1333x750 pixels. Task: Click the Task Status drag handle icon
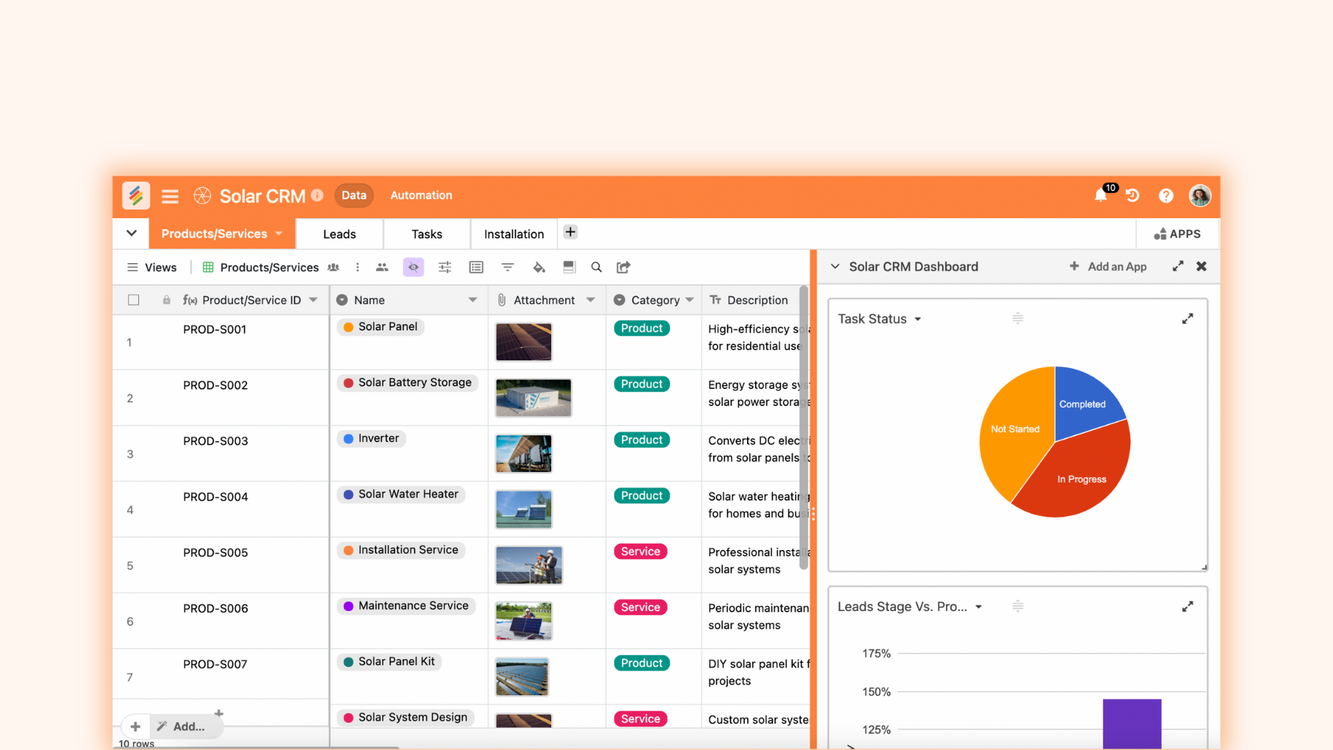coord(1018,319)
